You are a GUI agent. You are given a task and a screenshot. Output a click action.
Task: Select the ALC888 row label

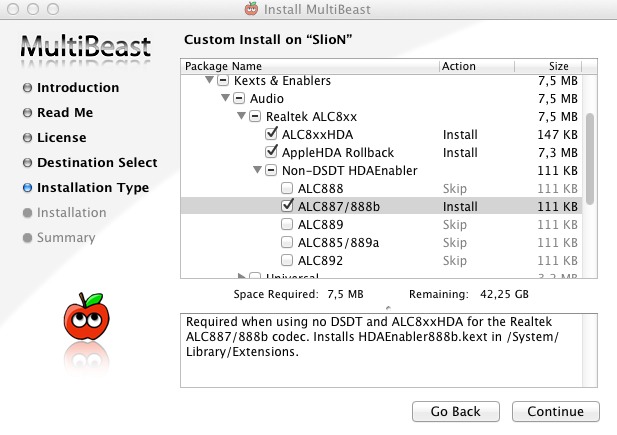[320, 189]
